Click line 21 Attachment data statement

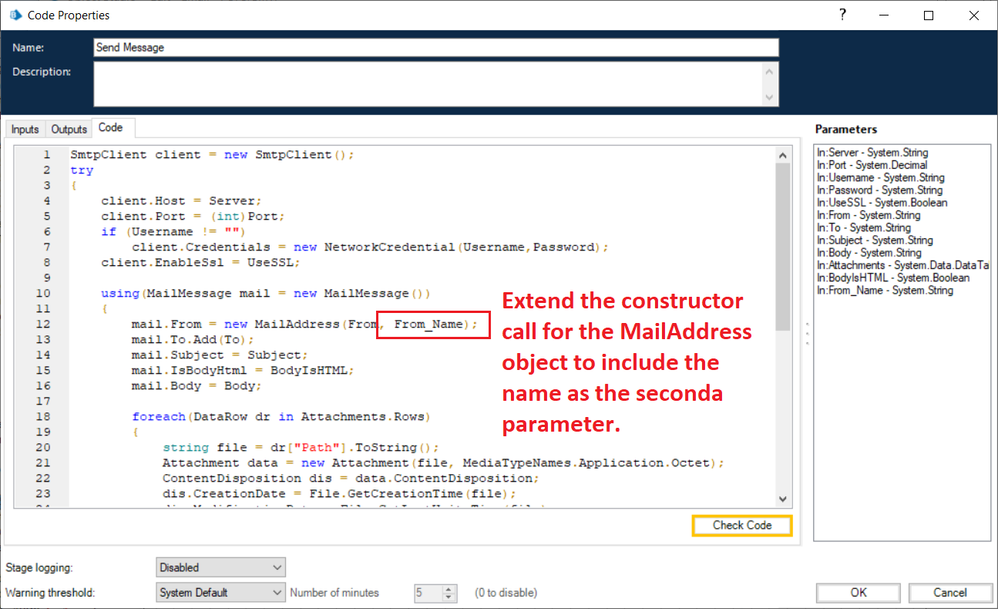(443, 463)
